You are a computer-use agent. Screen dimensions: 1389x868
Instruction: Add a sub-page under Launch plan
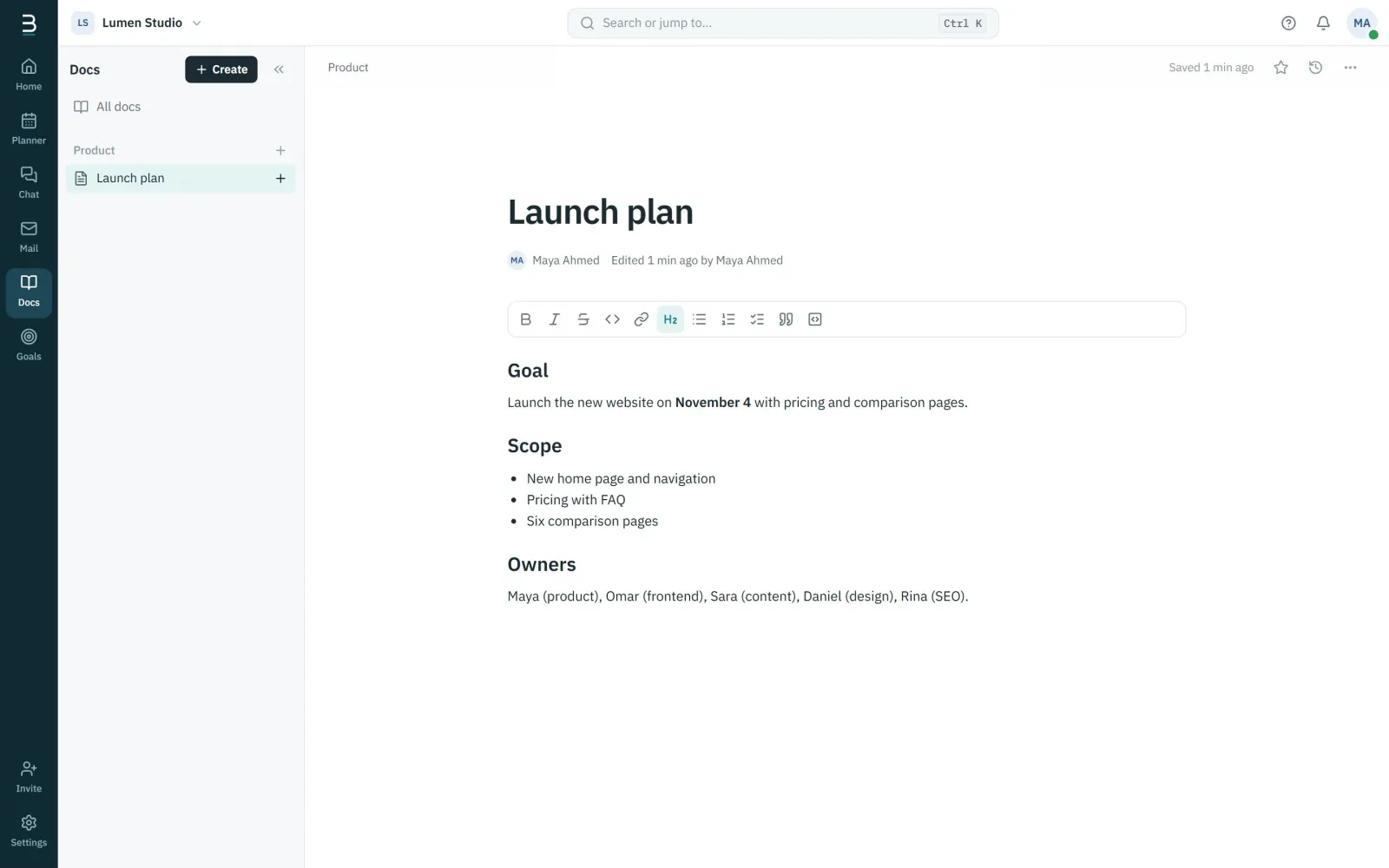(x=280, y=179)
